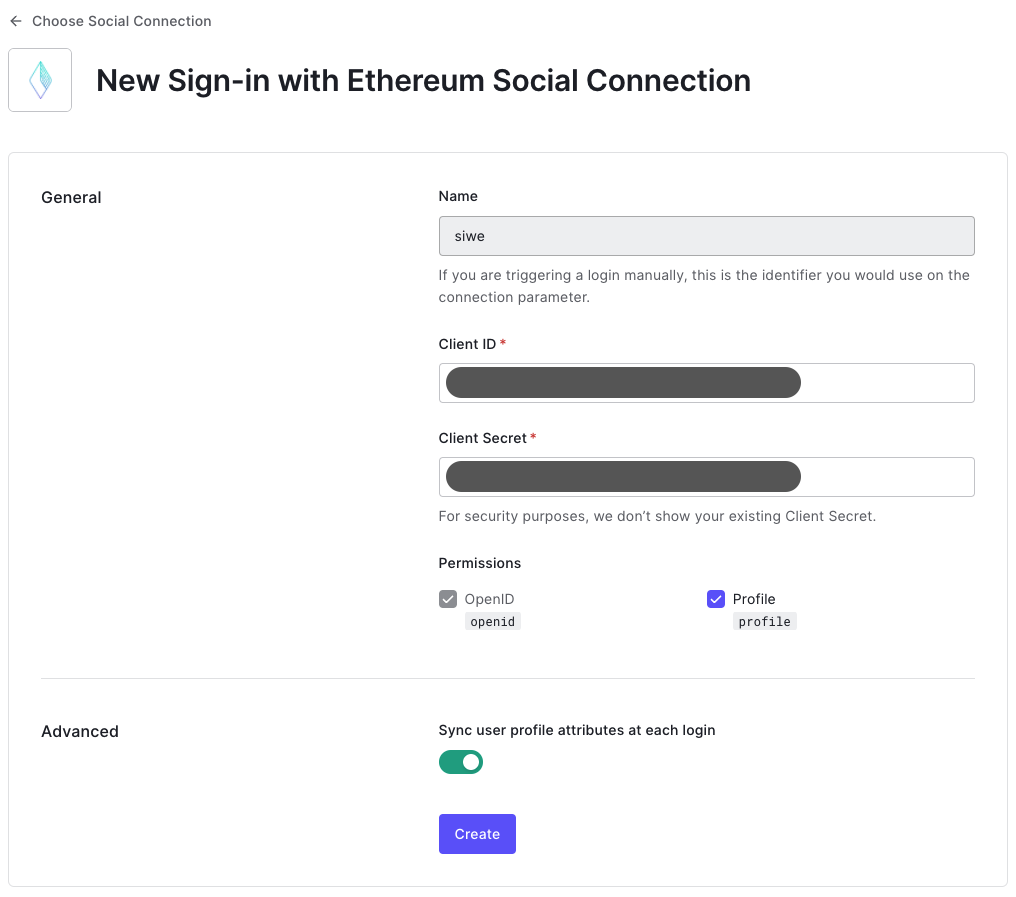
Task: Click the greyed OpenID checkbox
Action: (448, 599)
